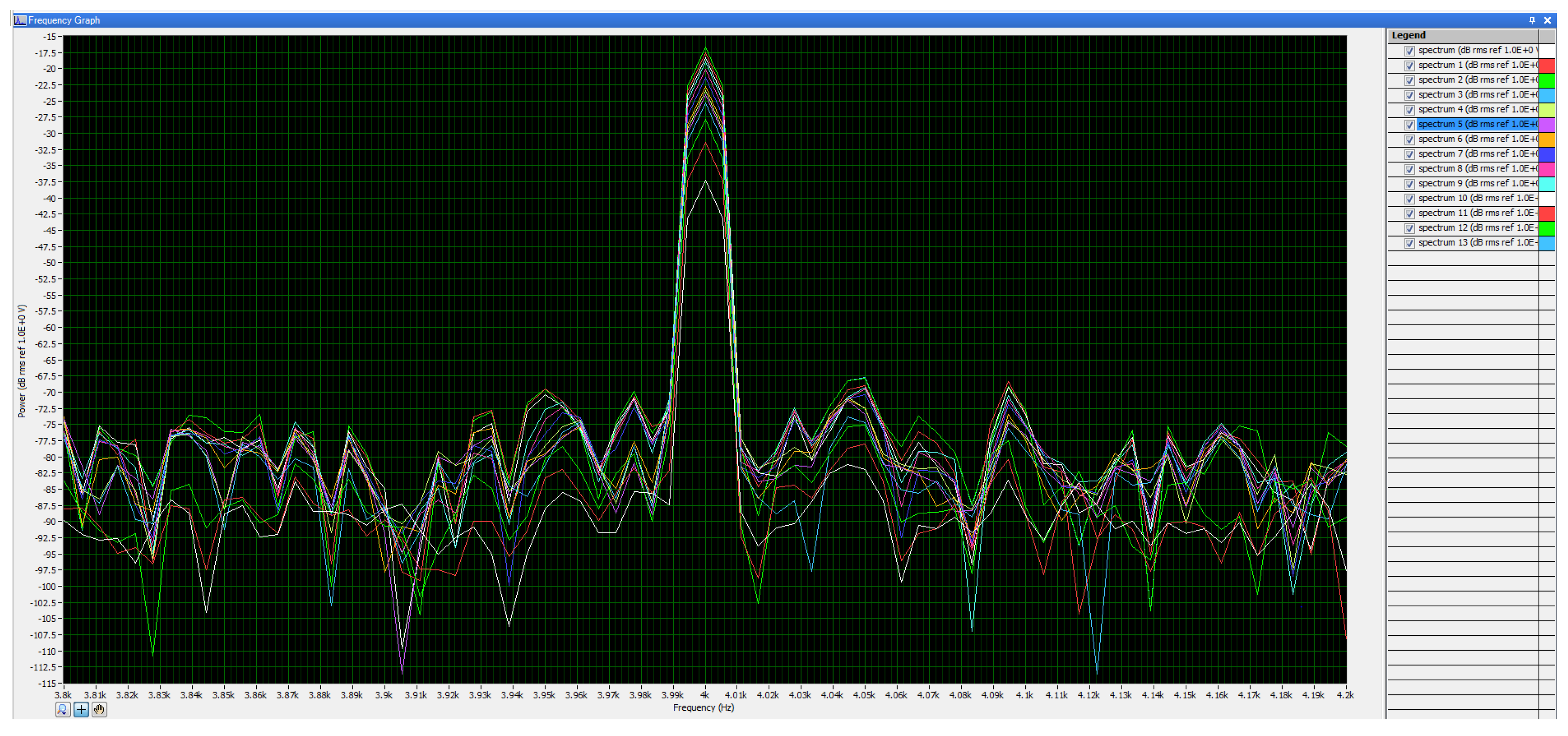Click the '4k' x-axis tick label
This screenshot has width=1568, height=736.
tap(705, 694)
